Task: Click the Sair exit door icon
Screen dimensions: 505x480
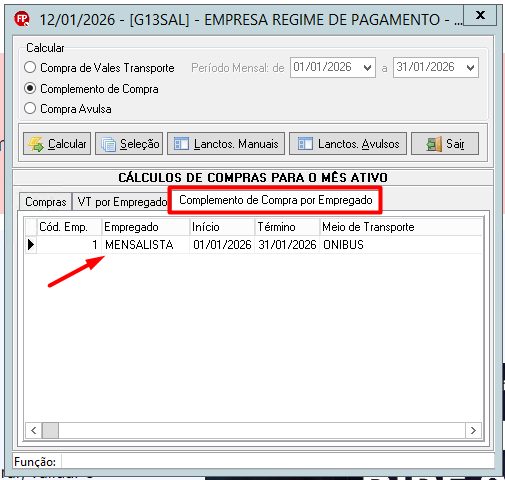Action: [434, 144]
